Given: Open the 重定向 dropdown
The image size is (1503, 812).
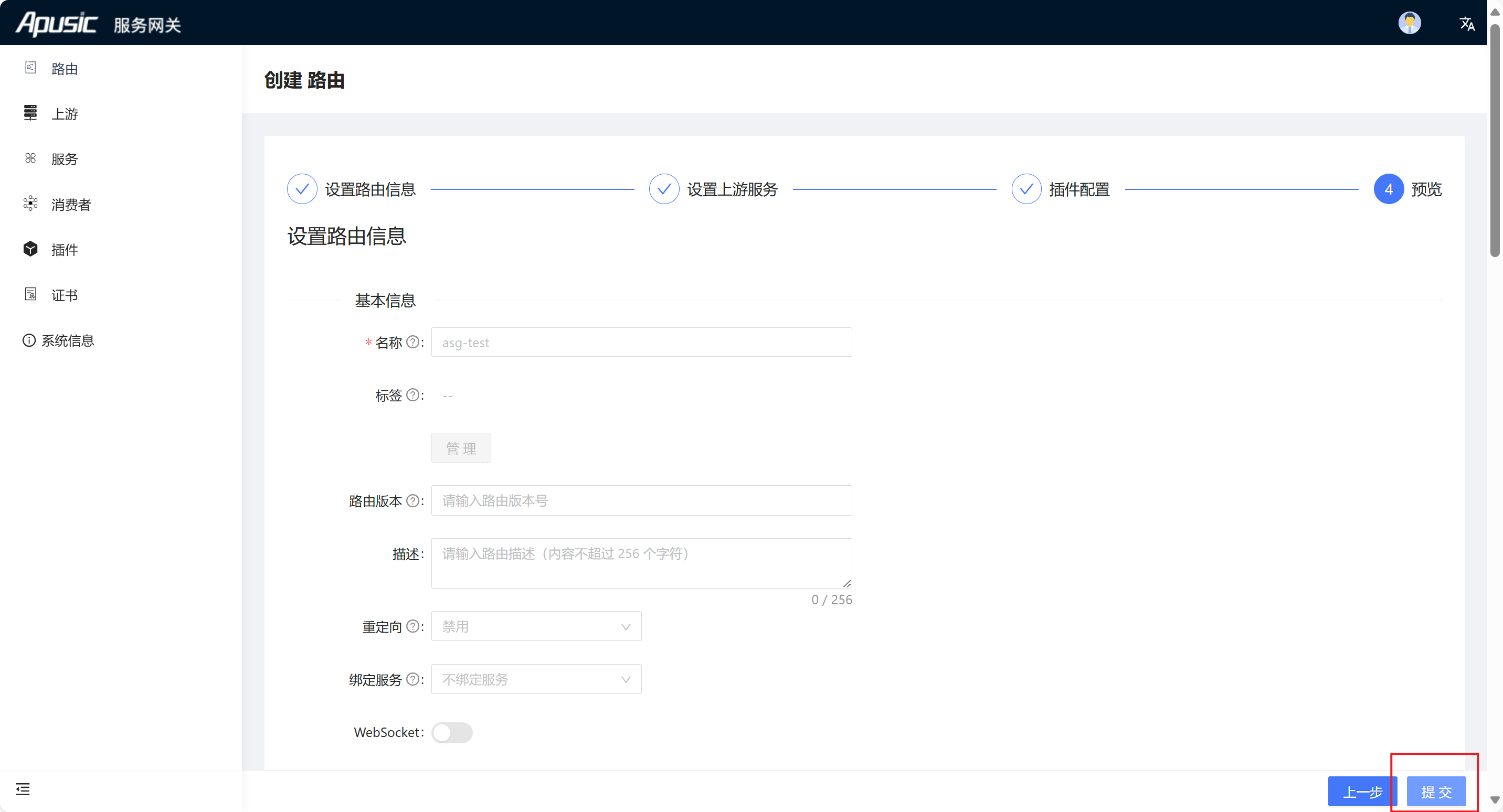Looking at the screenshot, I should (536, 626).
